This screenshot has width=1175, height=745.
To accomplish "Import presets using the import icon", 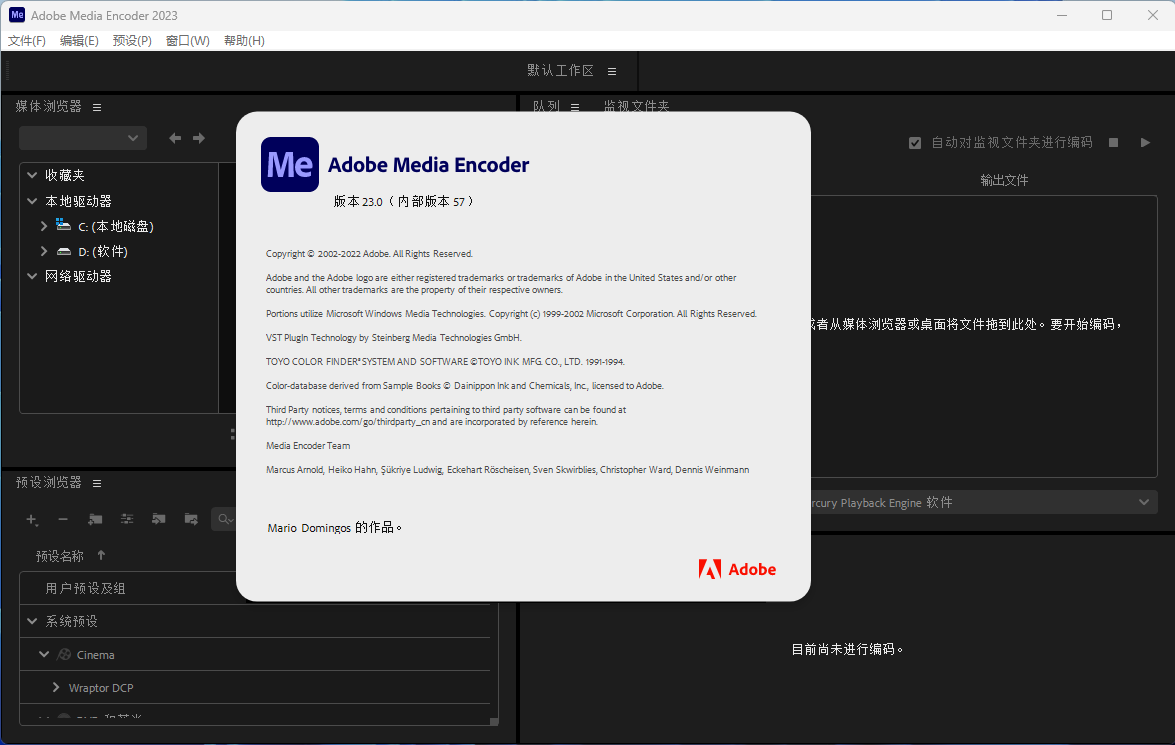I will (x=159, y=519).
